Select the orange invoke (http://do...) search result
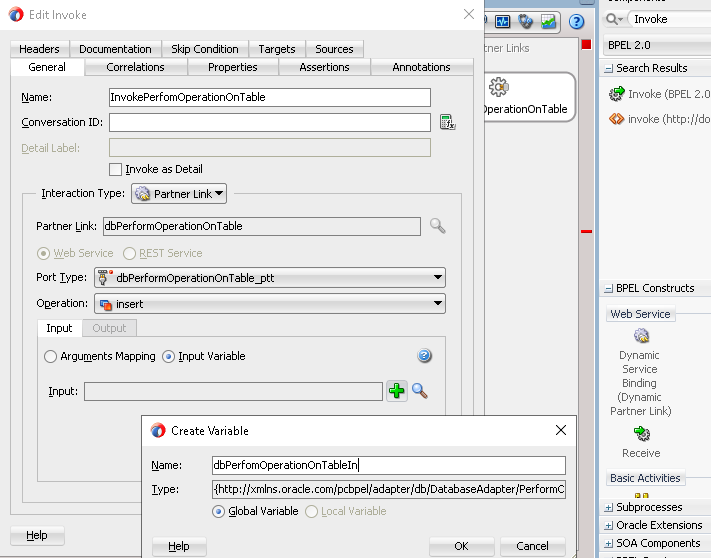Screen dimensions: 711x558 [659, 119]
